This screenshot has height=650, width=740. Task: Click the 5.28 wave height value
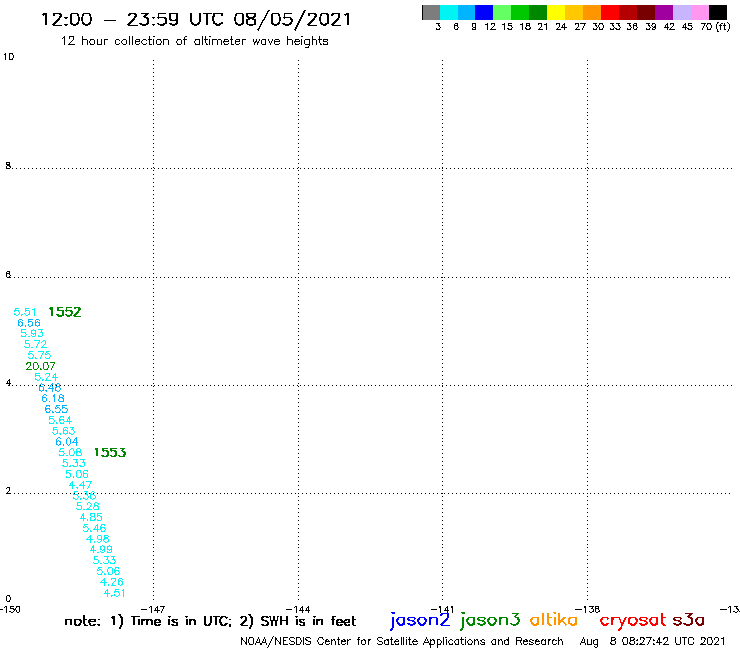(x=87, y=506)
